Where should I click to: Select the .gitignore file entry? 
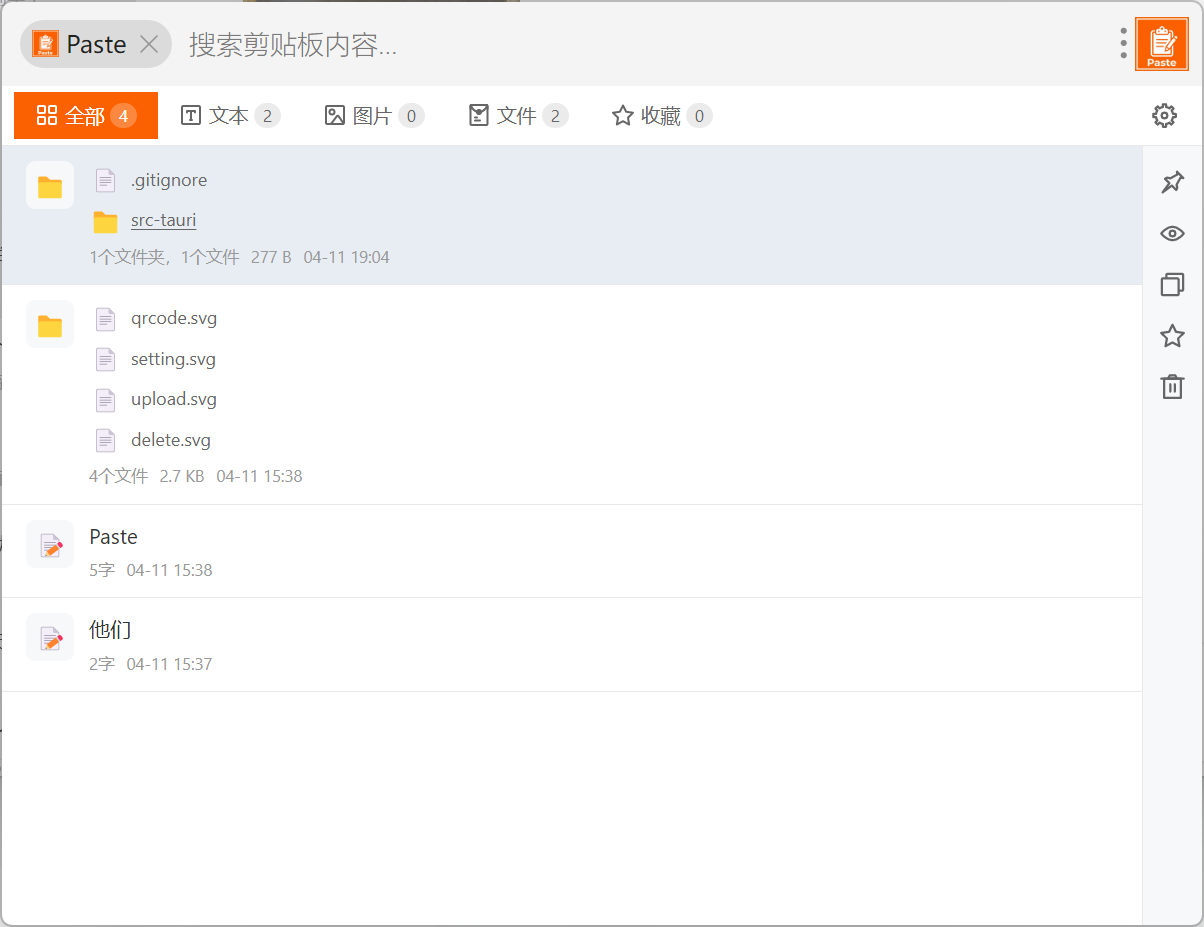pyautogui.click(x=169, y=180)
